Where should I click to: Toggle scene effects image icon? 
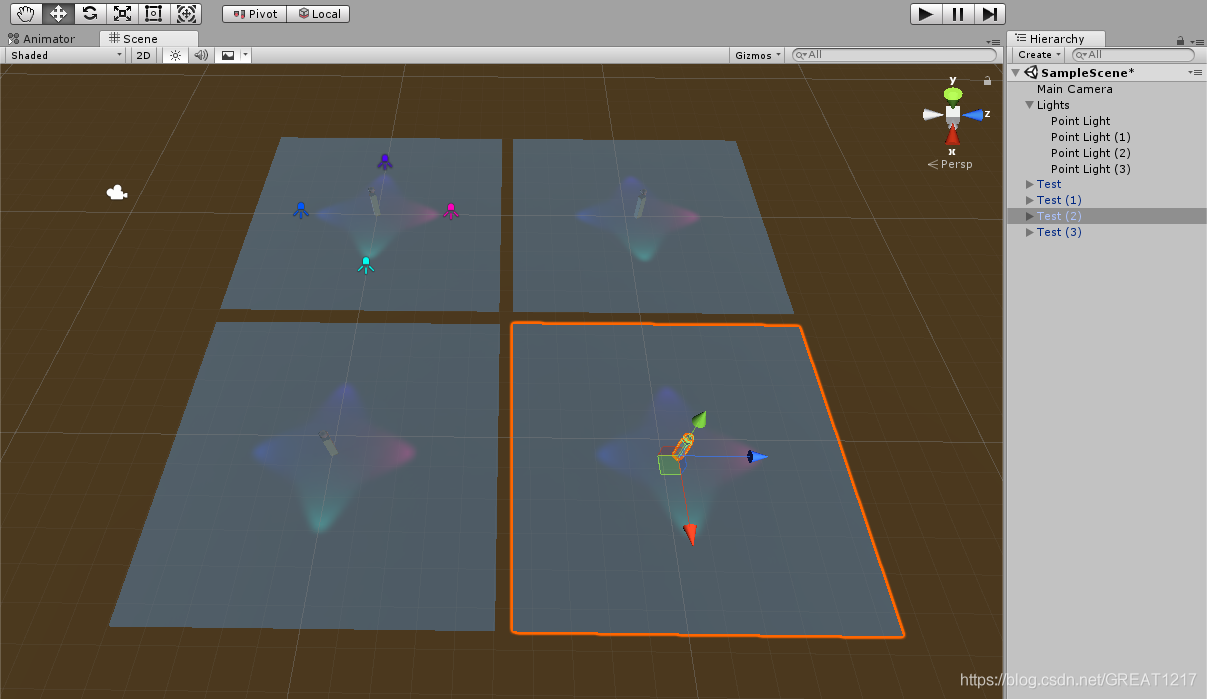(x=228, y=55)
